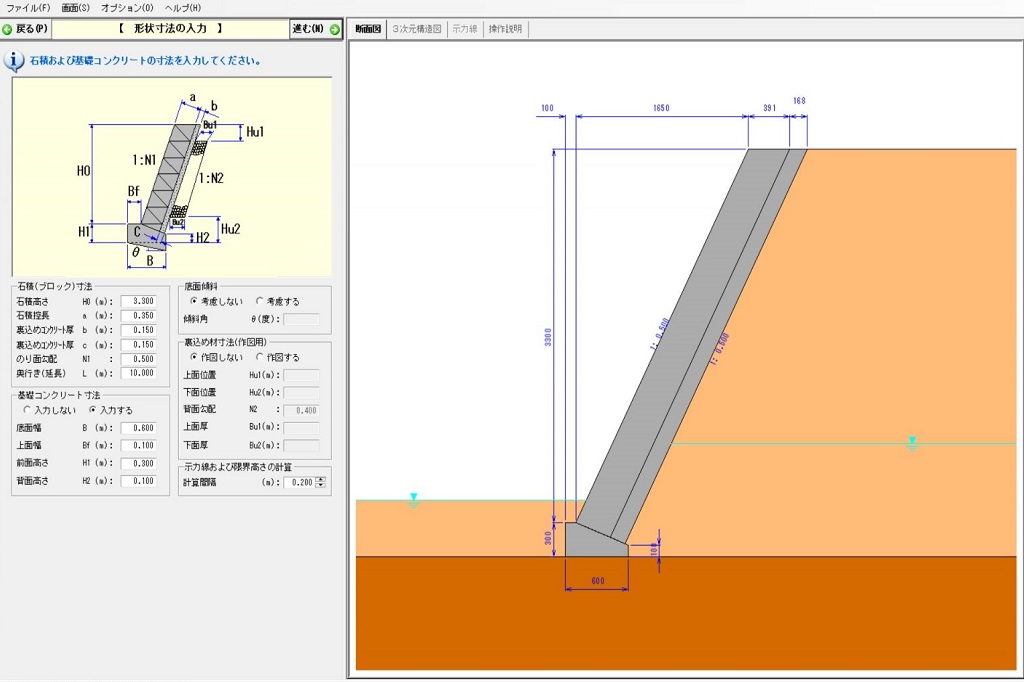Open the オプション(O) menu
1024x682 pixels.
pos(127,8)
